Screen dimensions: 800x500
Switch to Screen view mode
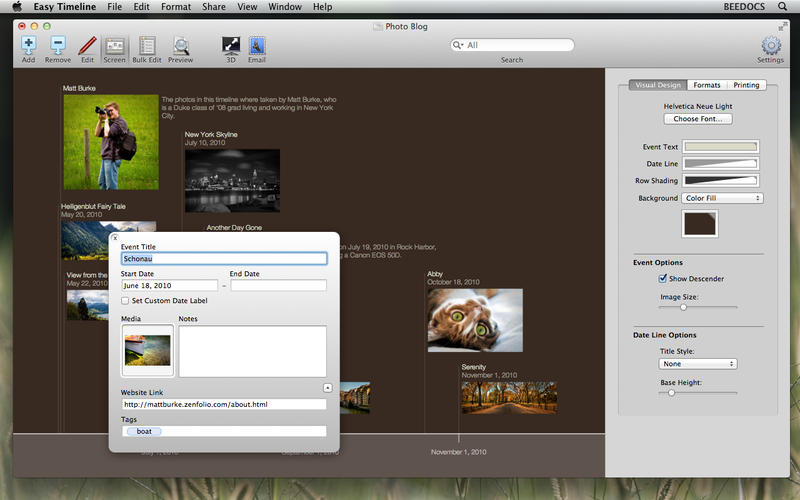114,46
